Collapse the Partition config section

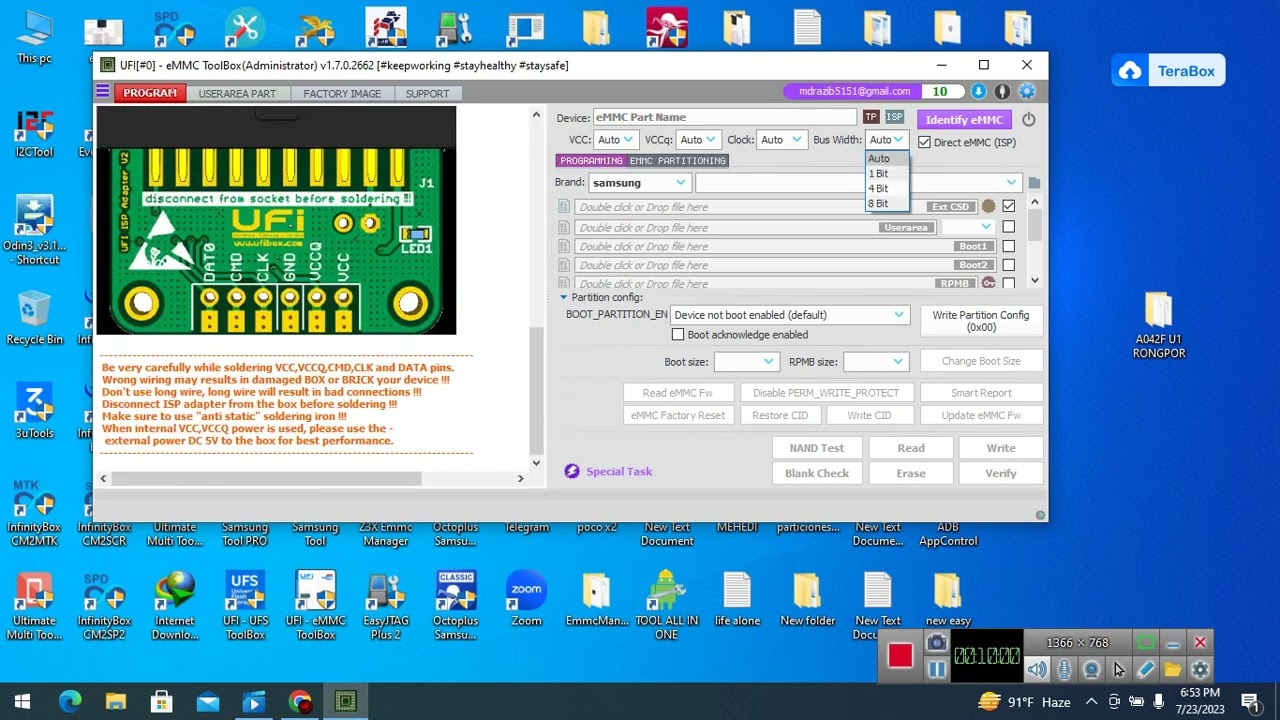[x=563, y=298]
